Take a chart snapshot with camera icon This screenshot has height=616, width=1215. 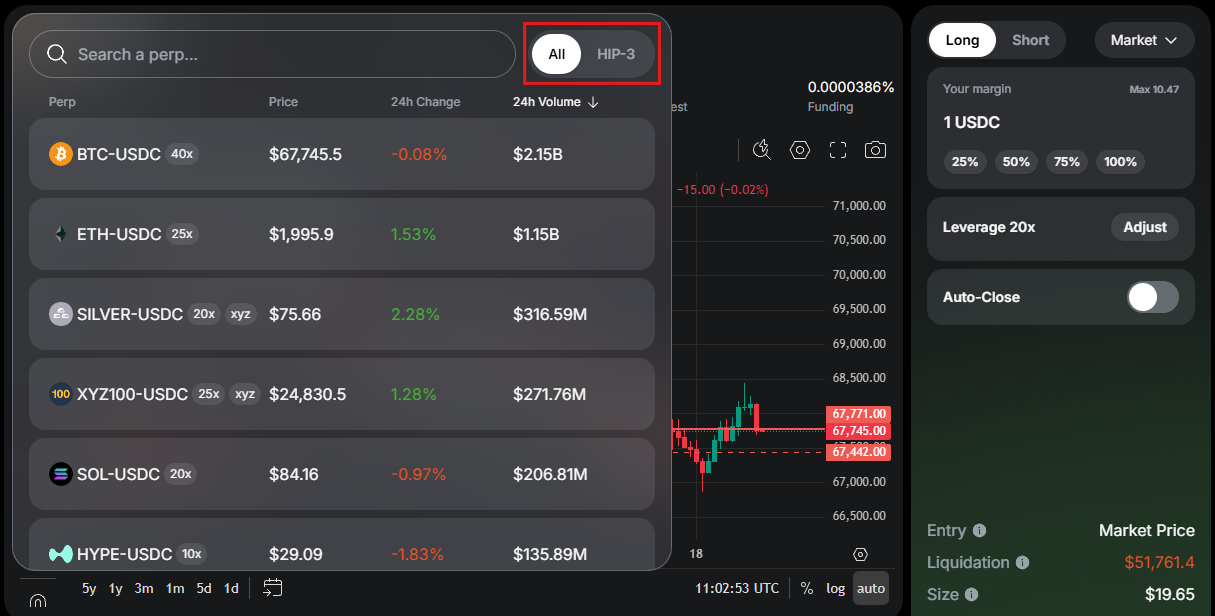875,150
